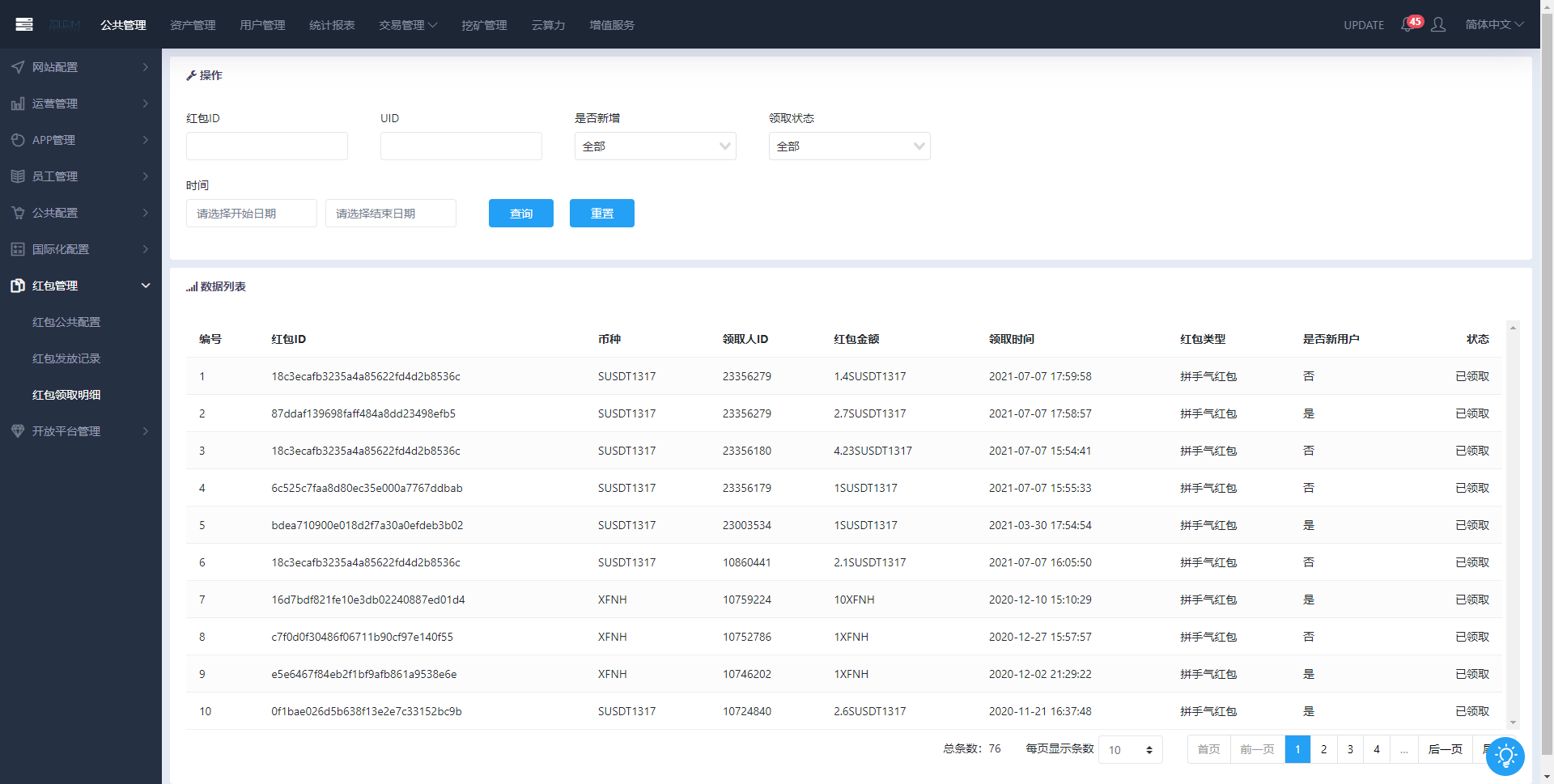Click 领取时间 2020-11-21 16:37:48
The image size is (1554, 784).
click(x=1040, y=711)
